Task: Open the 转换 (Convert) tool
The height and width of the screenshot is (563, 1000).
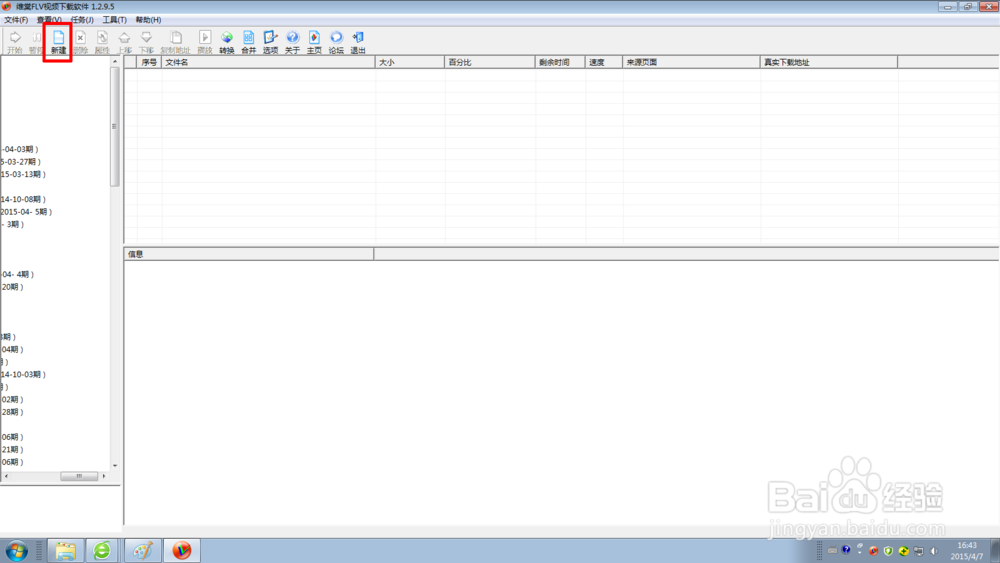Action: coord(226,42)
